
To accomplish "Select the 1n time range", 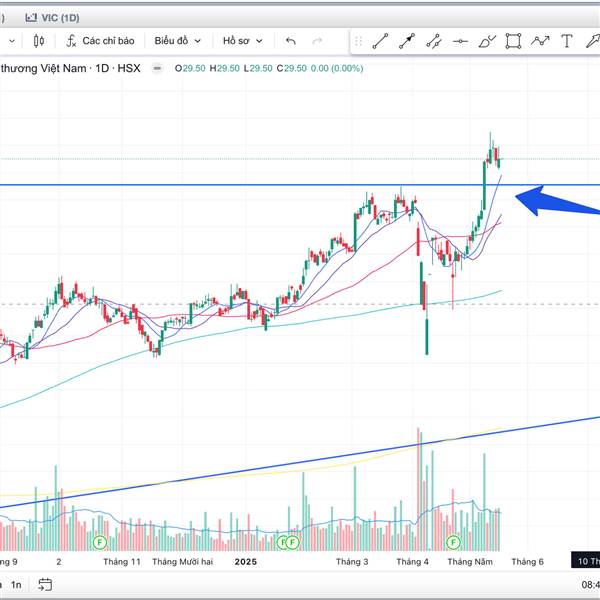I will (x=16, y=585).
